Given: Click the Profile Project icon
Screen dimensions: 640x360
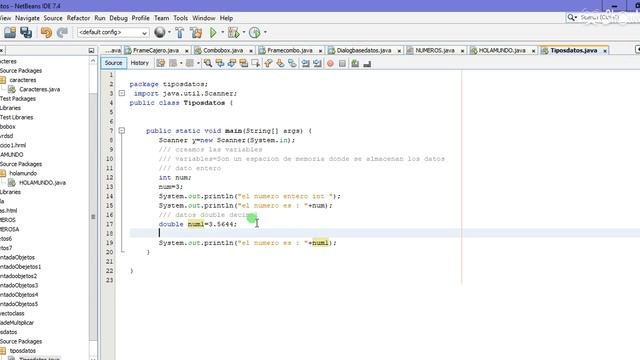Looking at the screenshot, I should coord(255,32).
